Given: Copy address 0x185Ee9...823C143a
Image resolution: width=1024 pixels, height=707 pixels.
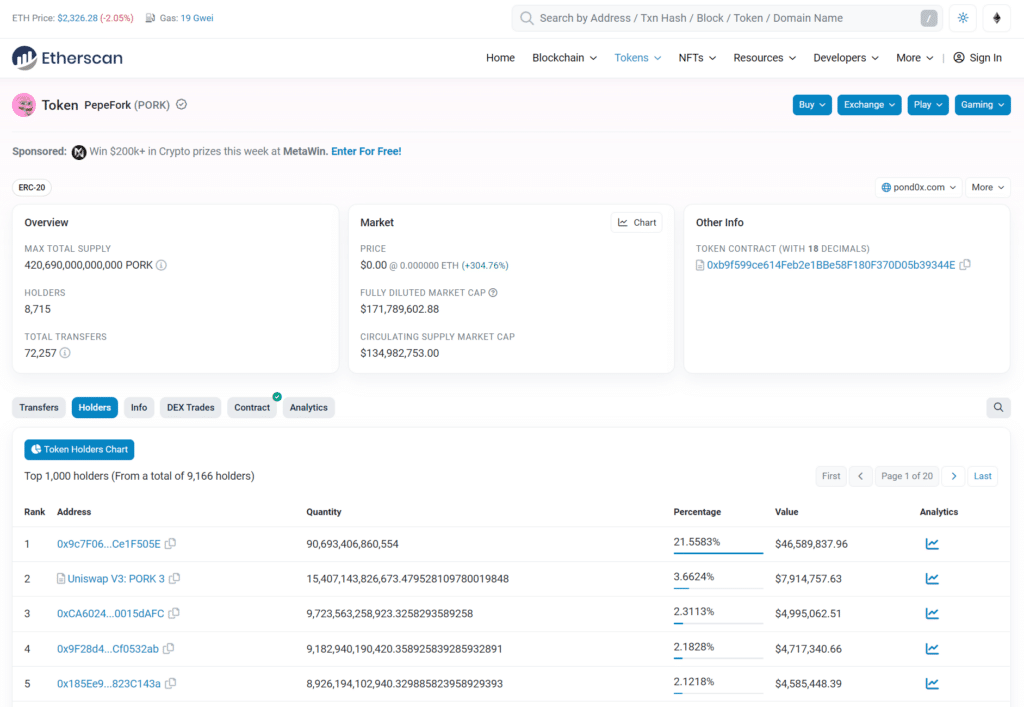Looking at the screenshot, I should (170, 683).
